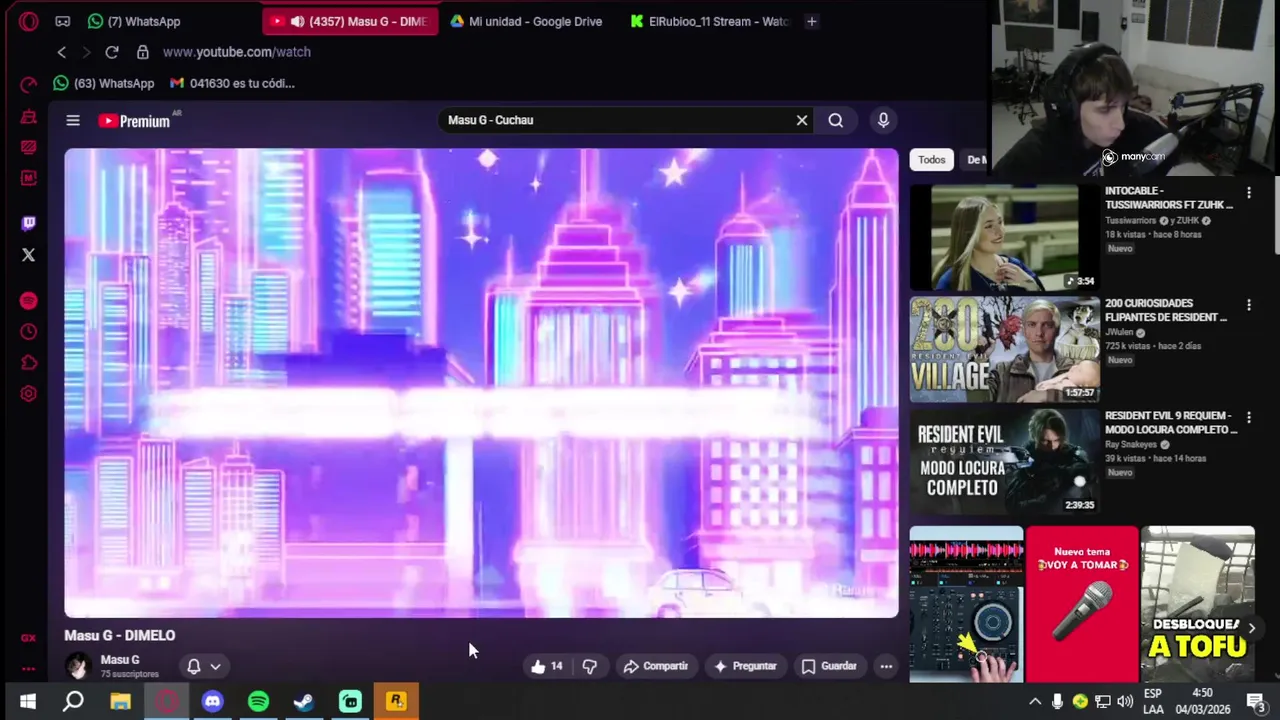Open (63) WhatsApp bookmark
The image size is (1280, 720).
pos(104,83)
